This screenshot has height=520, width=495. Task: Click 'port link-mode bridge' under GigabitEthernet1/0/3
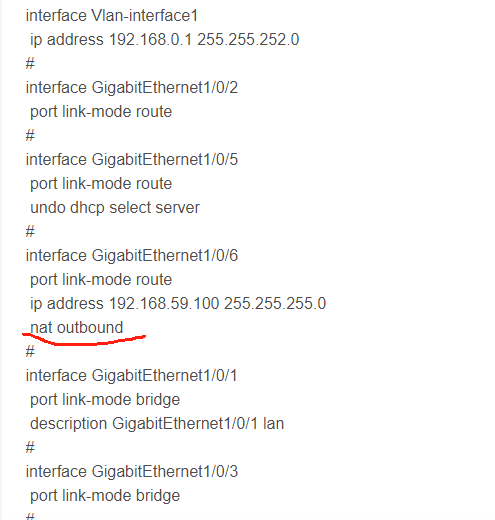105,496
